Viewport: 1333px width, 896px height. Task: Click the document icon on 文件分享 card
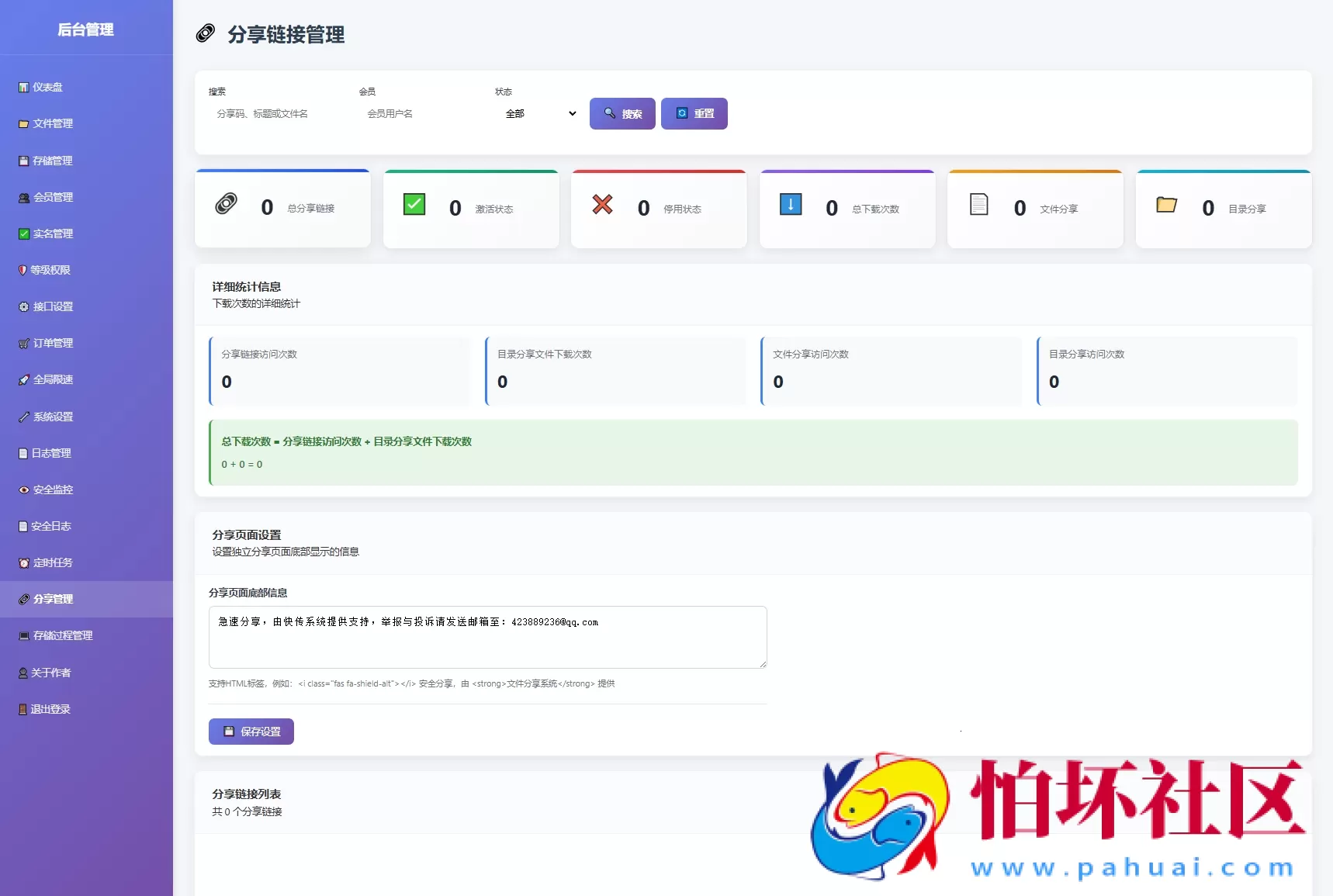[x=978, y=204]
